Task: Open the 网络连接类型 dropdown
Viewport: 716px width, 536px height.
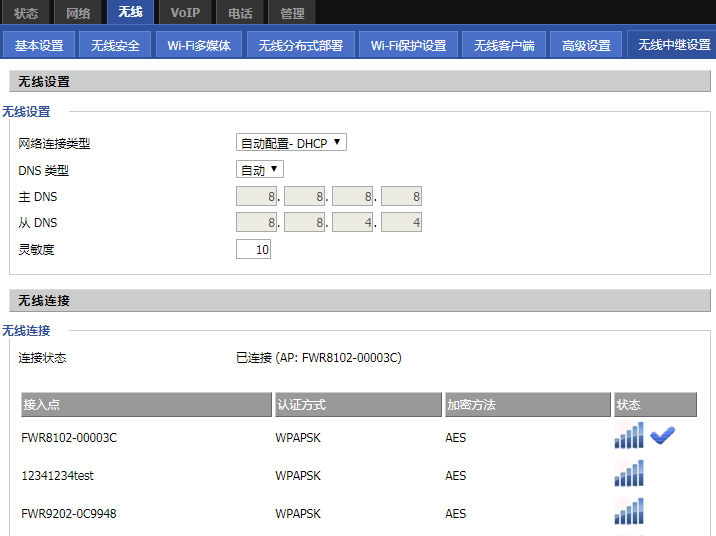Action: [291, 143]
